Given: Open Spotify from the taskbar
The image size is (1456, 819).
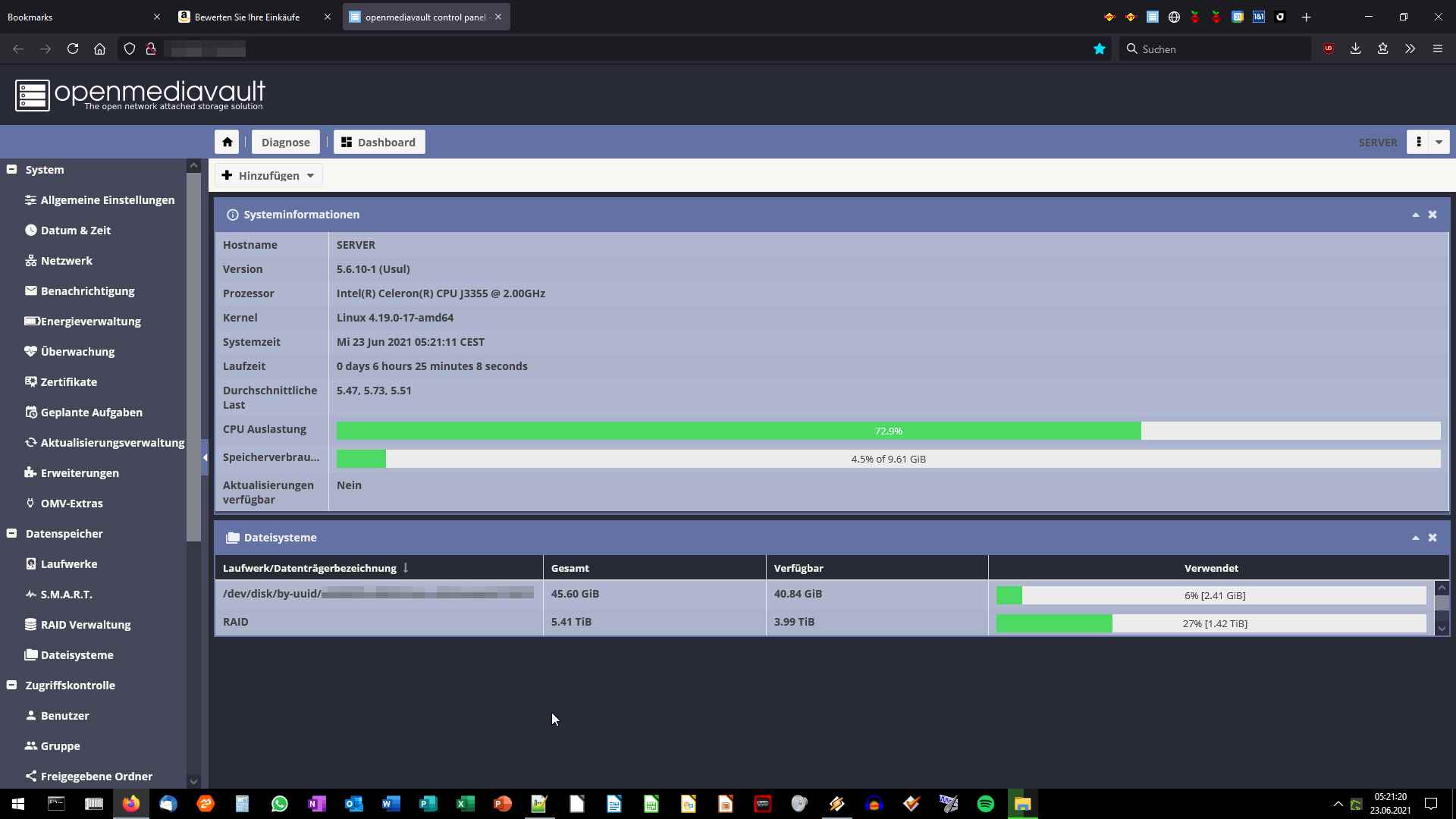Looking at the screenshot, I should (985, 804).
